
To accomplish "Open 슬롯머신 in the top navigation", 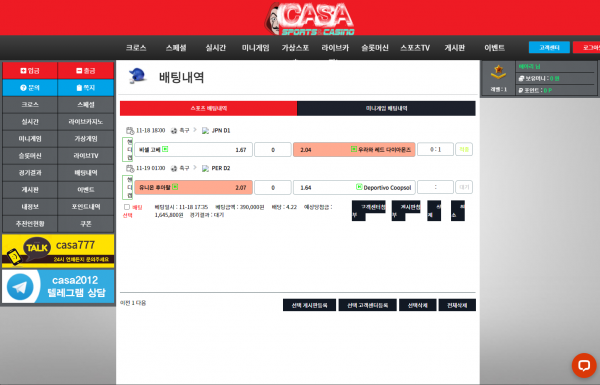I will click(x=375, y=48).
